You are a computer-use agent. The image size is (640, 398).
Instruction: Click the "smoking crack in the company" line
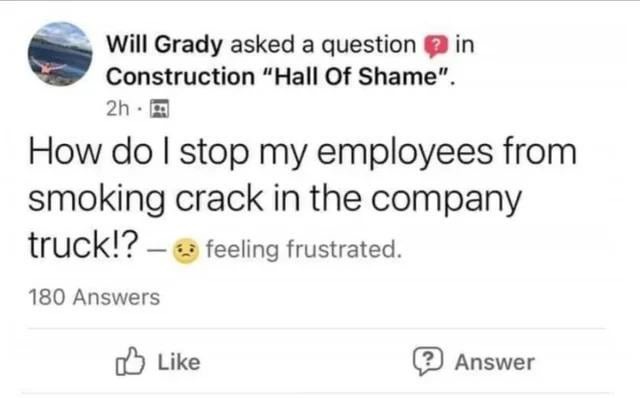pyautogui.click(x=275, y=200)
